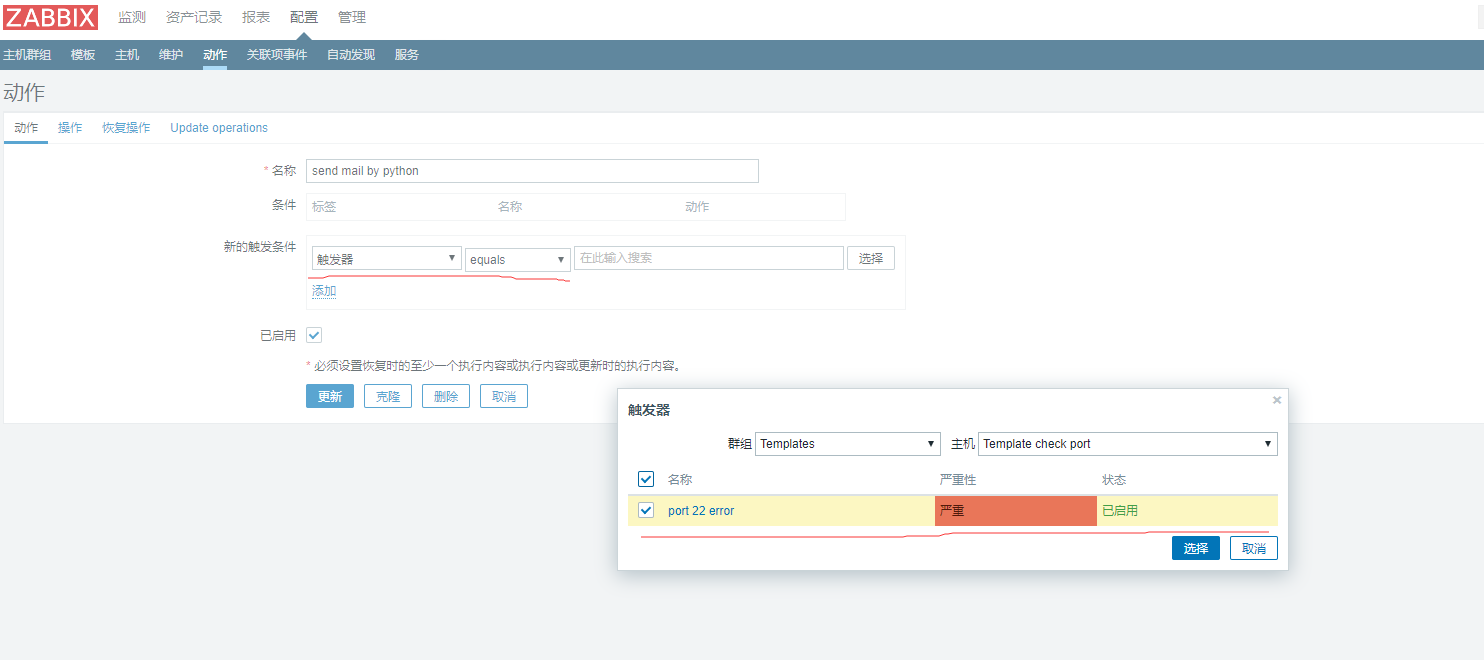Switch to the Update operations tab
Screen dimensions: 1484x660
(219, 128)
